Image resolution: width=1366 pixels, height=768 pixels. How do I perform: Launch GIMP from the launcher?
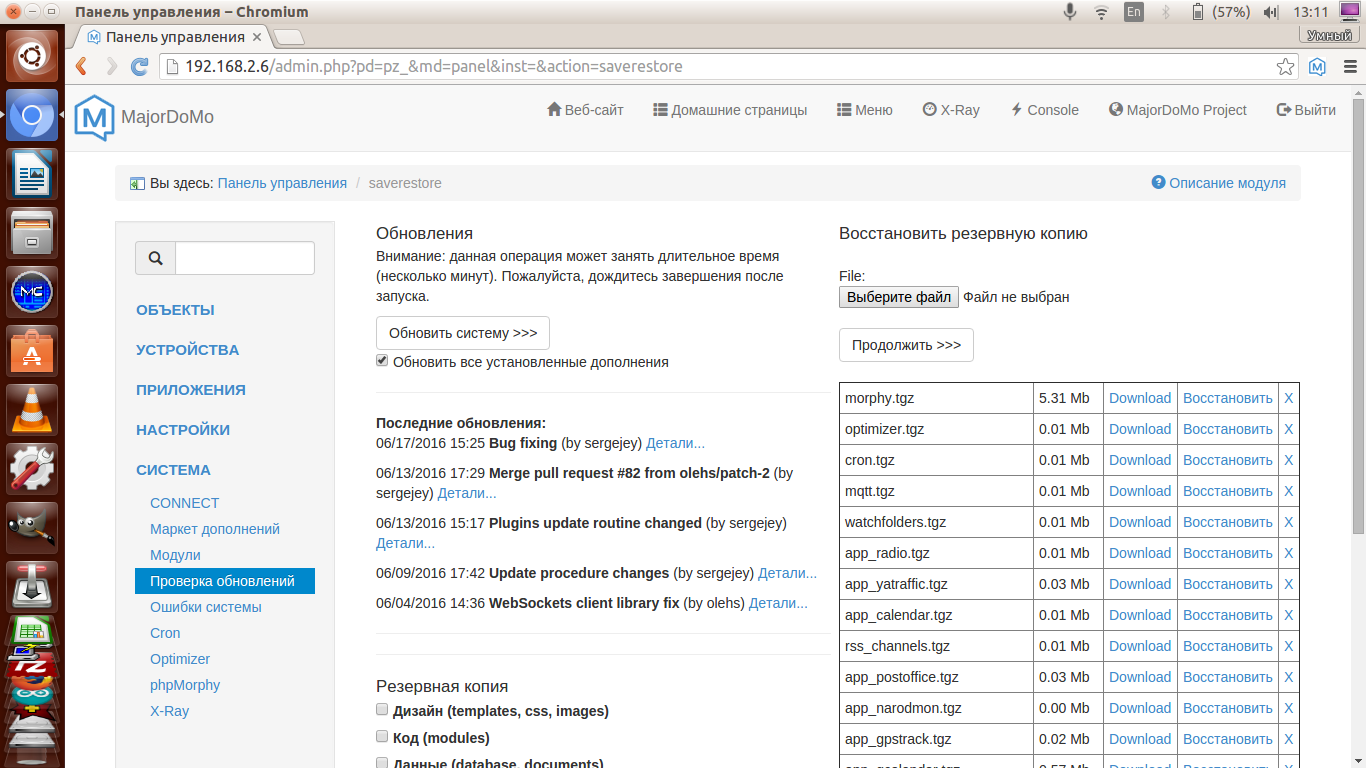(x=32, y=528)
